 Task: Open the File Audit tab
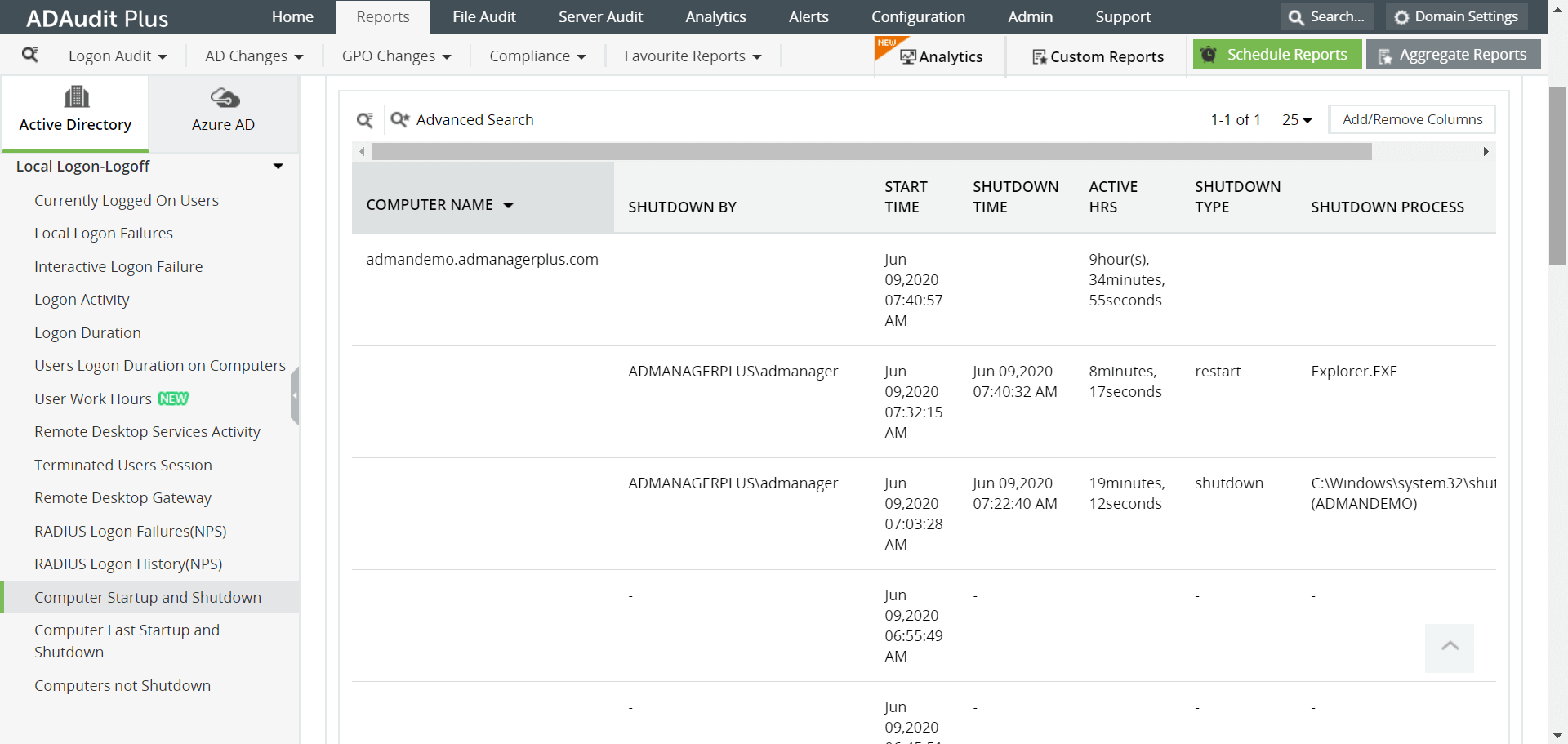point(484,17)
